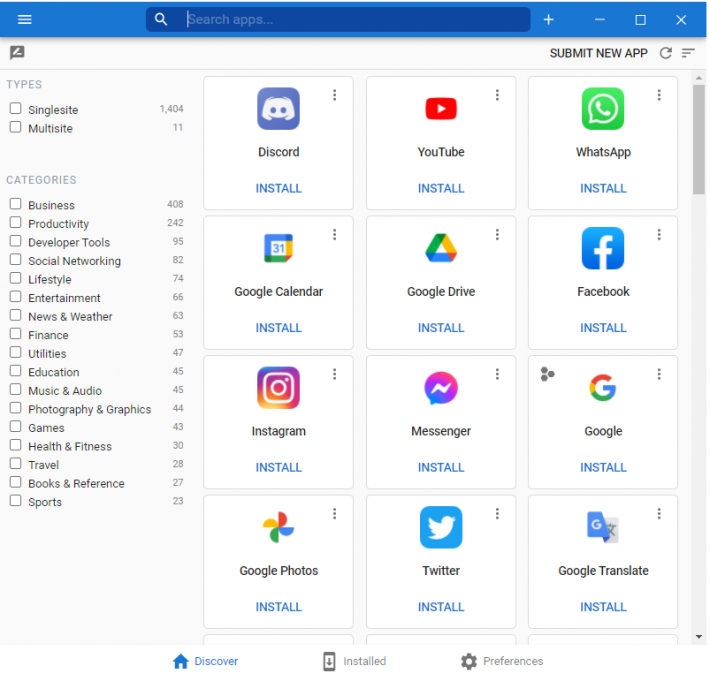Viewport: 710px width, 681px height.
Task: Check the Multisite type filter
Action: pyautogui.click(x=15, y=127)
